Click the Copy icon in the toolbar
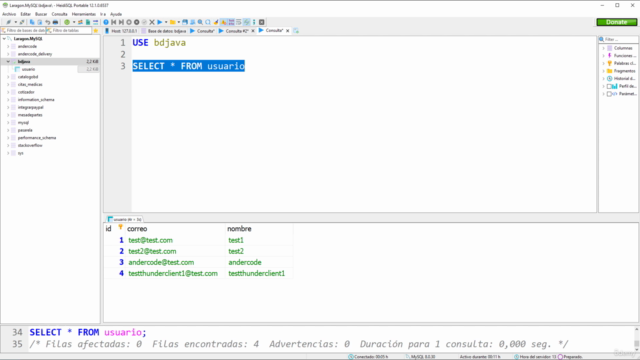This screenshot has height=360, width=640. pos(32,22)
